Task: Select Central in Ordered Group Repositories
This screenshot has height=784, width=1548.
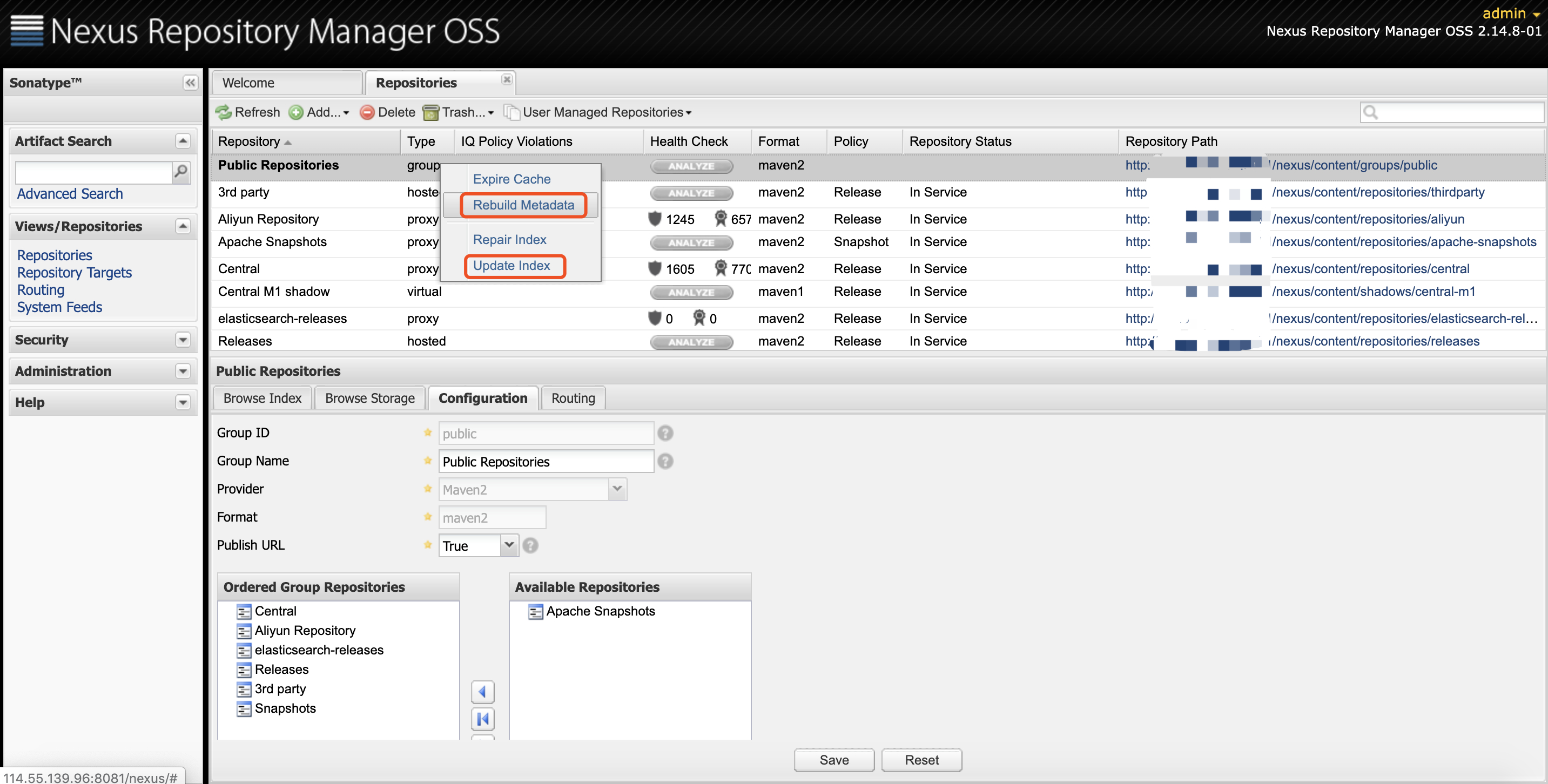Action: pyautogui.click(x=275, y=612)
